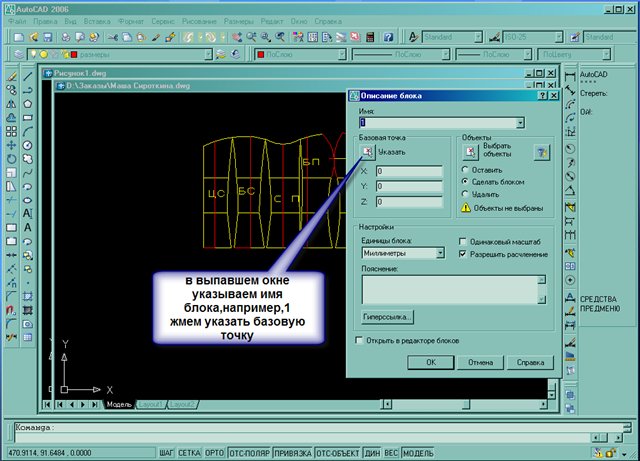Open the Единицы блока Миллиметры dropdown
Image resolution: width=640 pixels, height=461 pixels.
(441, 254)
